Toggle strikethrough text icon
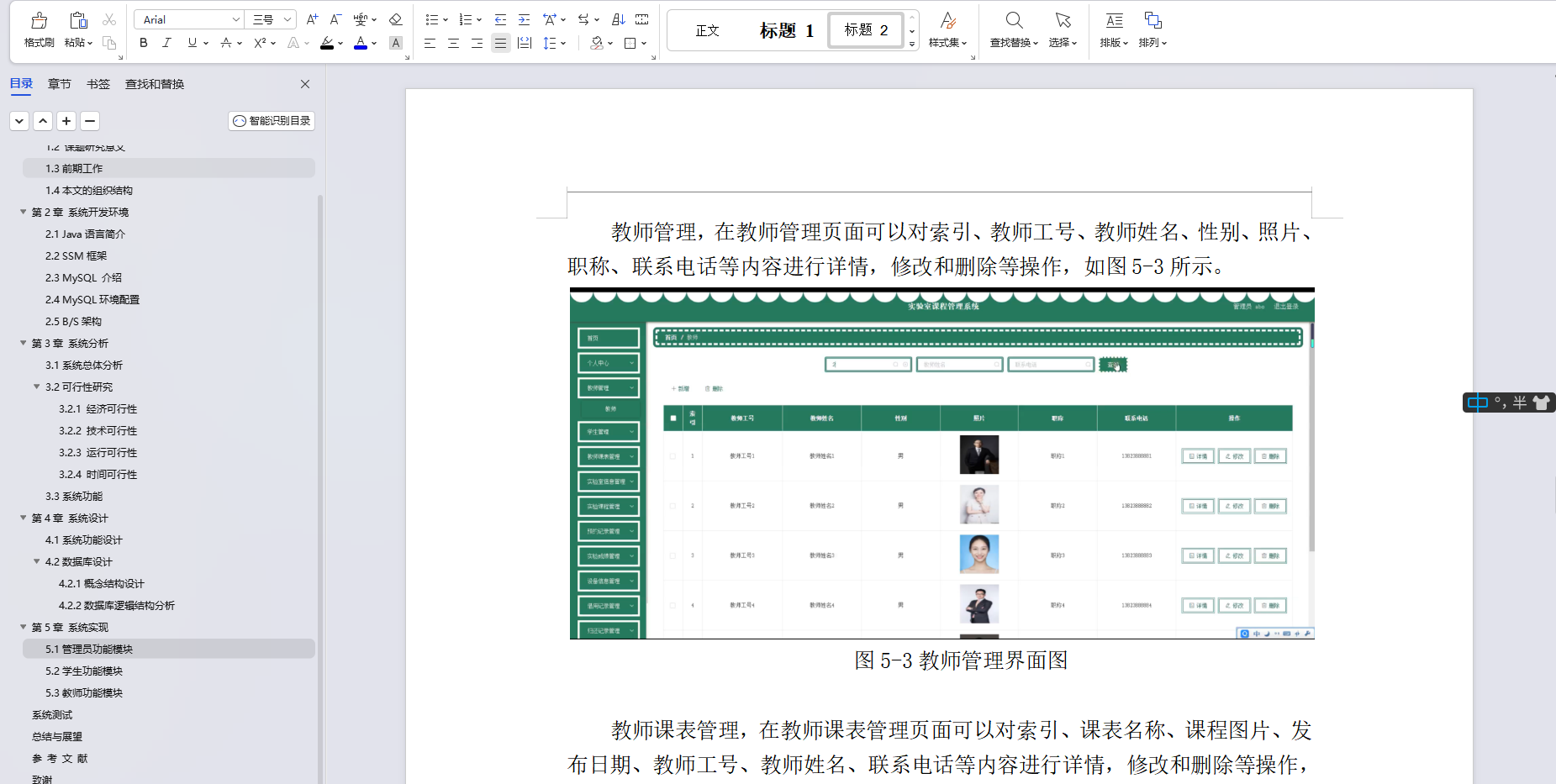The height and width of the screenshot is (784, 1556). [x=225, y=43]
